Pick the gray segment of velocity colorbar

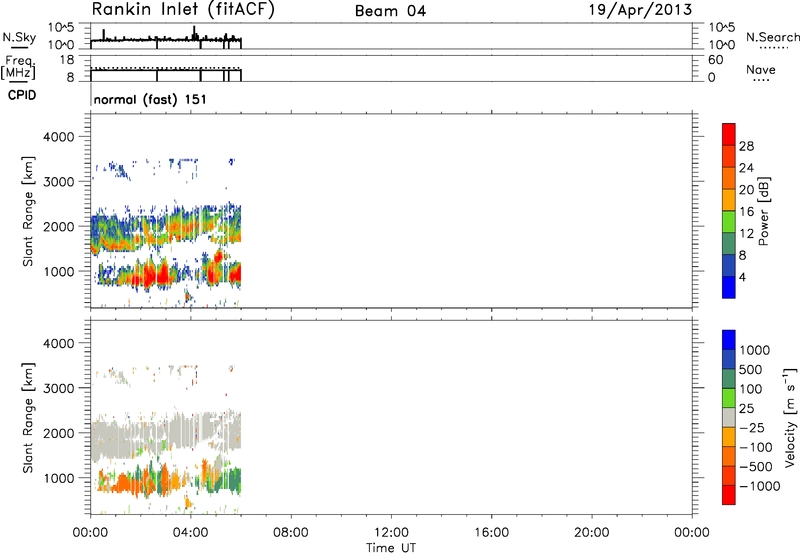729,418
